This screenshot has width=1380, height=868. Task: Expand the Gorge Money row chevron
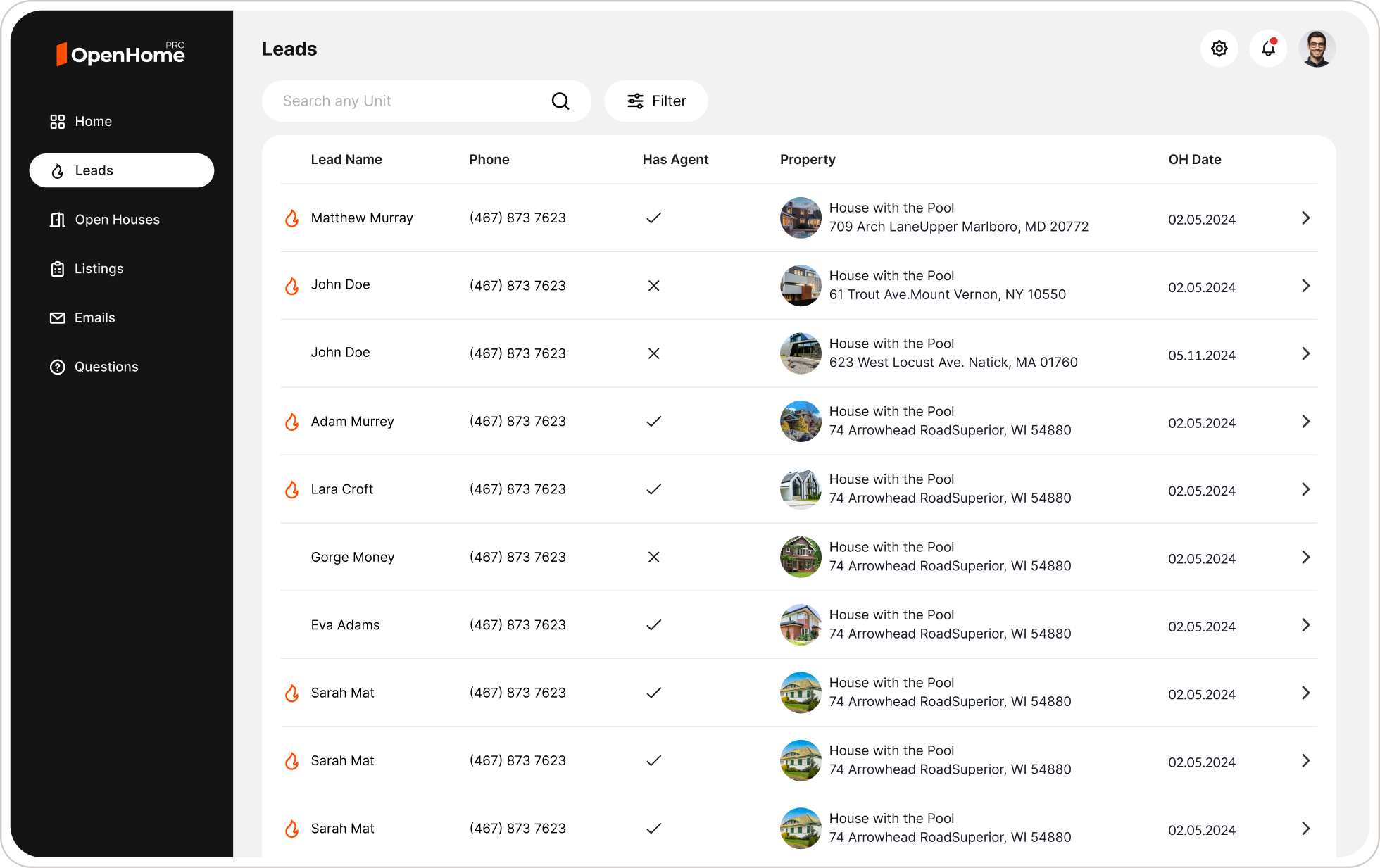(x=1305, y=558)
